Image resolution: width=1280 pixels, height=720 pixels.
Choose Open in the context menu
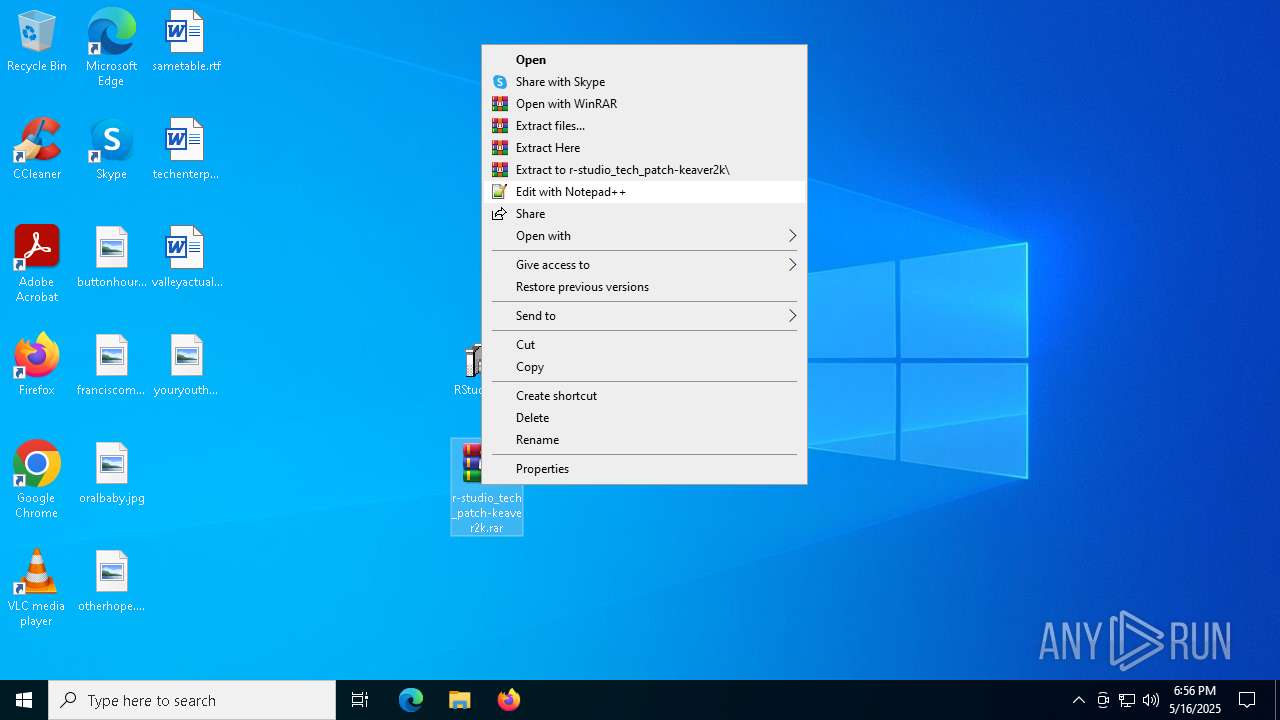tap(644, 60)
